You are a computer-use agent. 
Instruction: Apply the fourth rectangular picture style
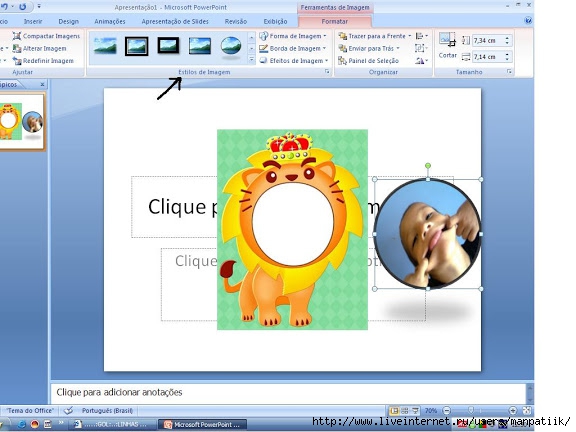tap(200, 46)
